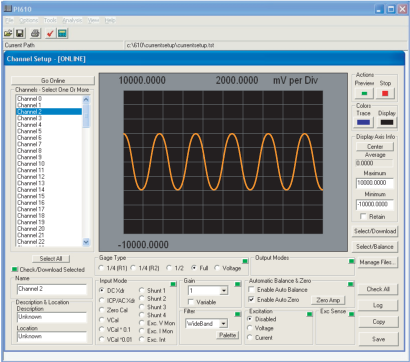Stop acquisition with the red button

click(x=385, y=93)
